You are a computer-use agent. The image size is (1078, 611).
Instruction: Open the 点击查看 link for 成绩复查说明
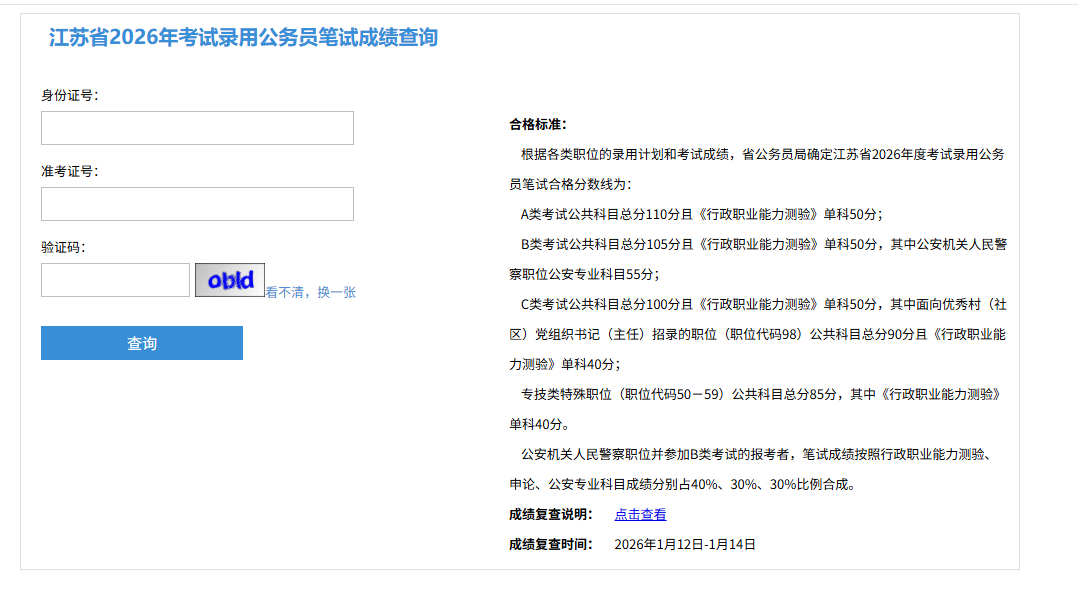click(x=640, y=515)
